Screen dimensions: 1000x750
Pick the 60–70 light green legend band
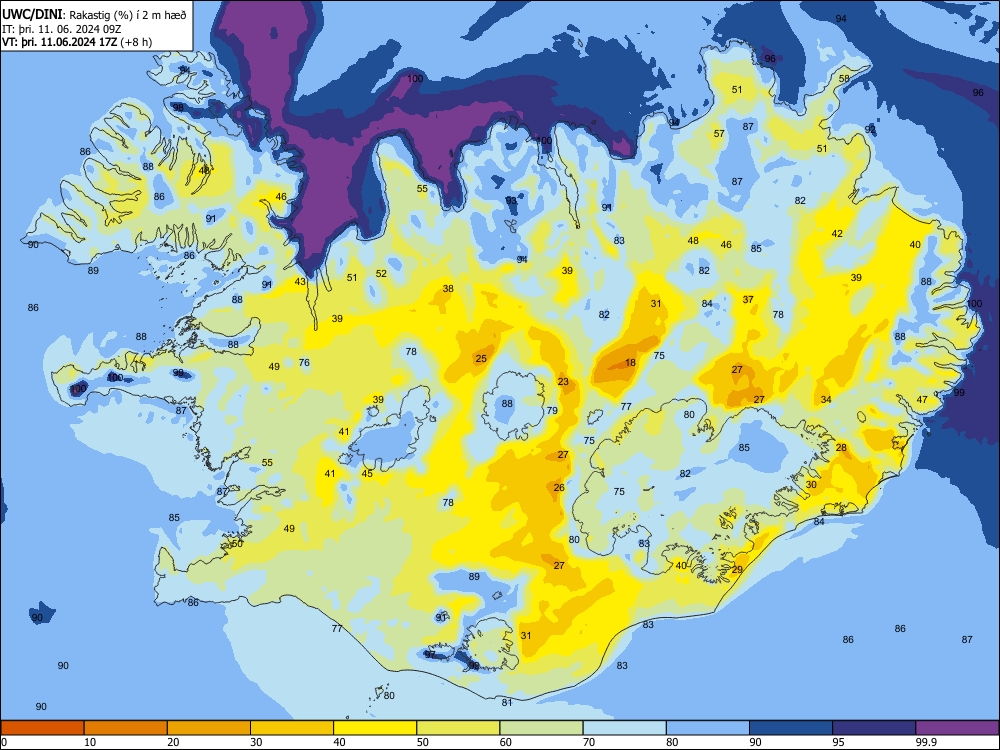541,728
